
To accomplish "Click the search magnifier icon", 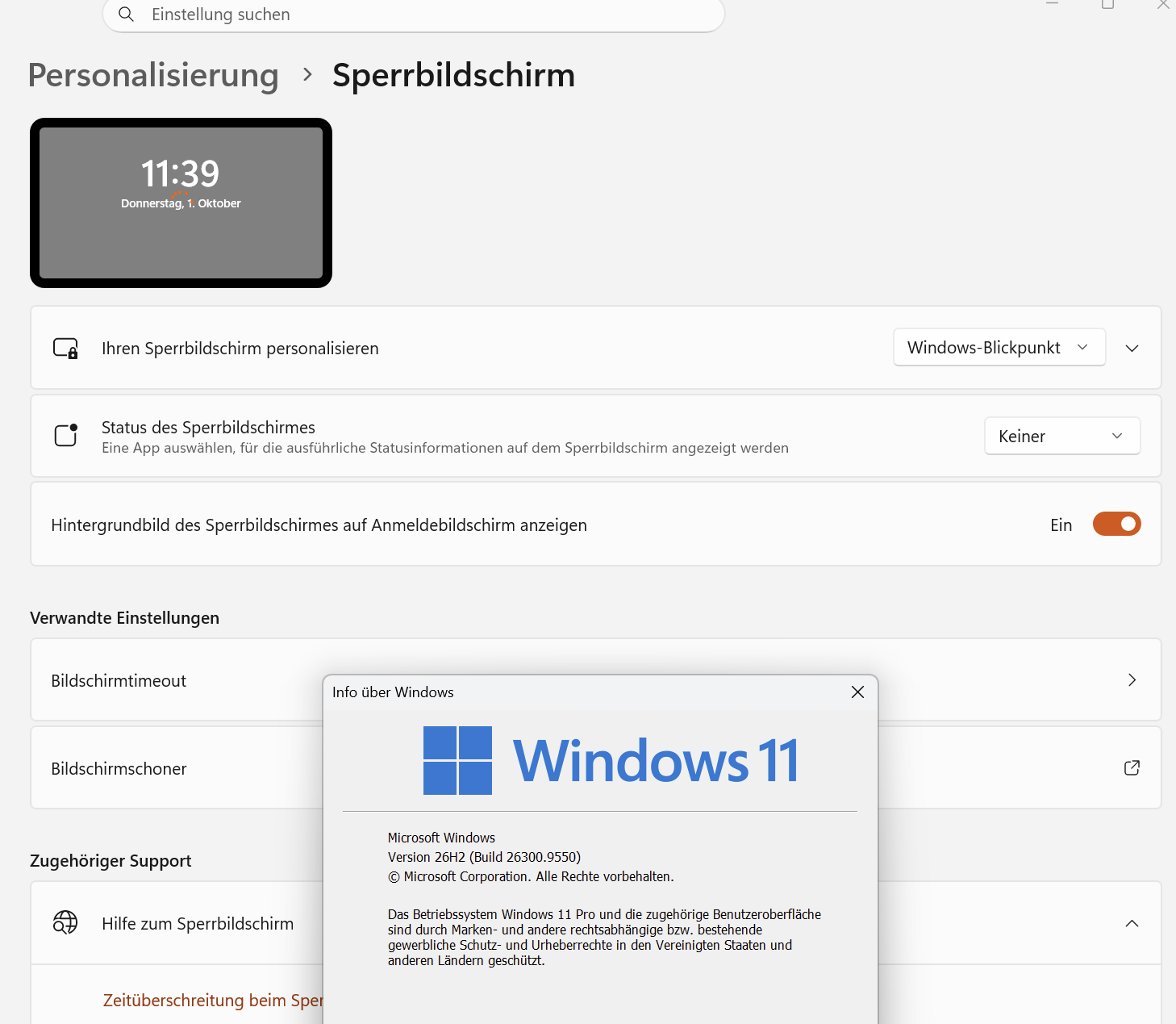I will coord(126,15).
